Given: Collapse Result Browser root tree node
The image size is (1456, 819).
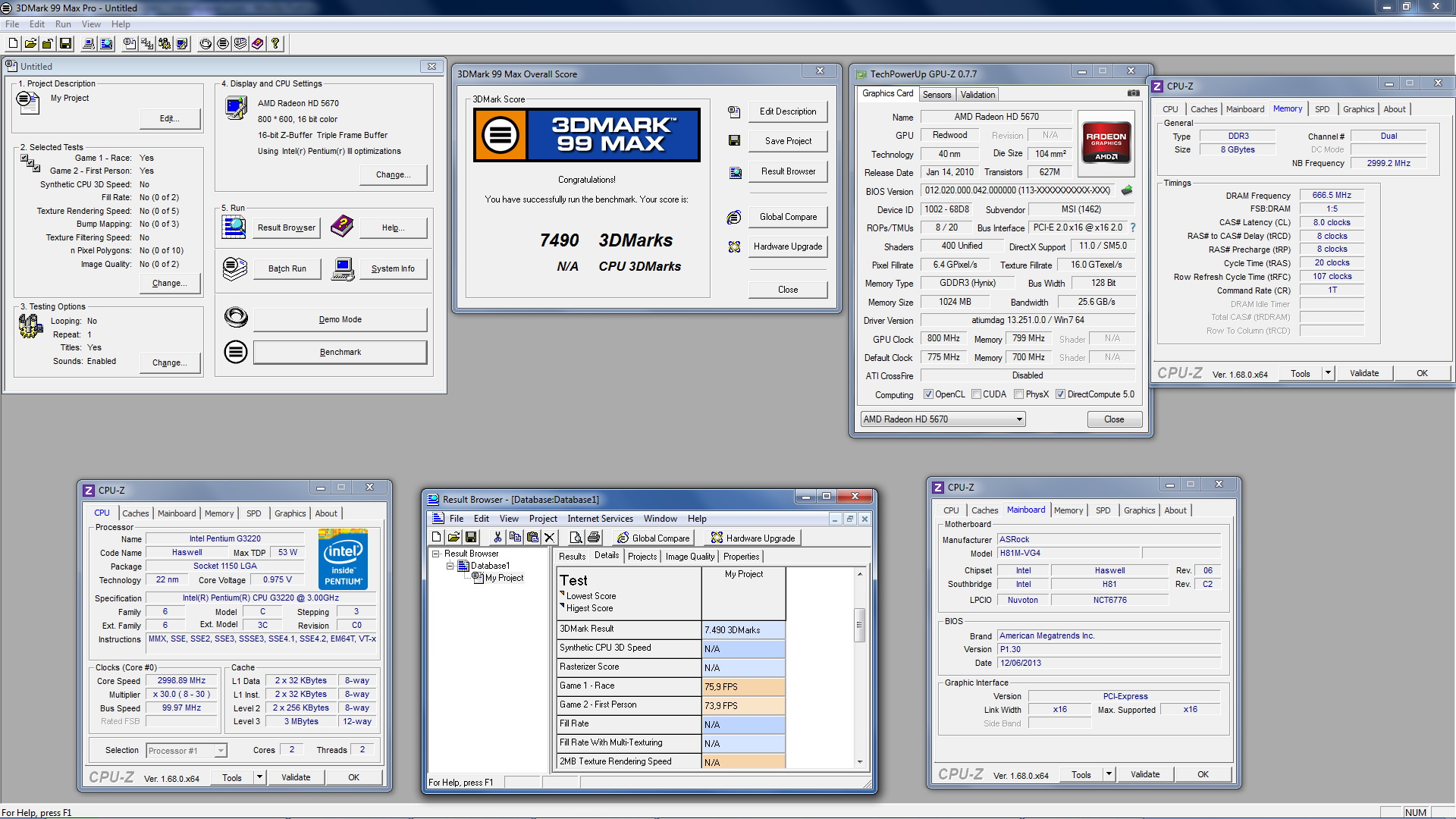Looking at the screenshot, I should pos(436,554).
